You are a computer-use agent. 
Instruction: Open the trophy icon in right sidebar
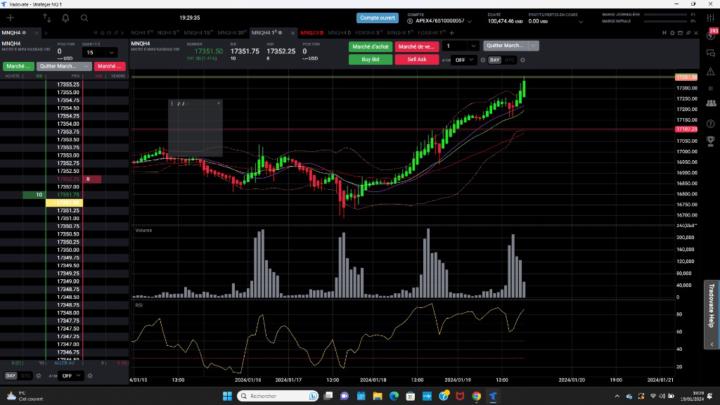pyautogui.click(x=710, y=141)
